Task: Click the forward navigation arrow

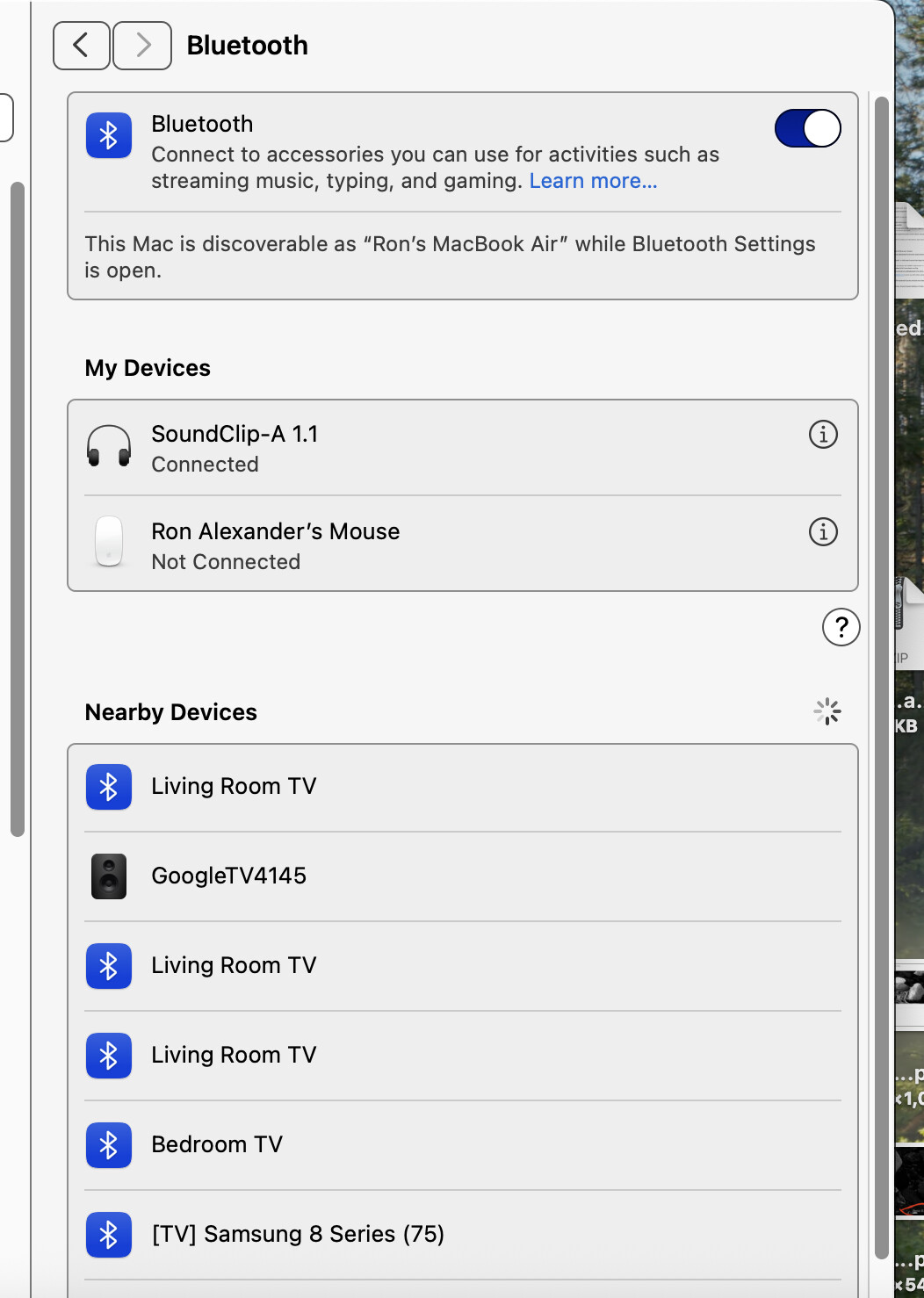Action: pos(142,45)
